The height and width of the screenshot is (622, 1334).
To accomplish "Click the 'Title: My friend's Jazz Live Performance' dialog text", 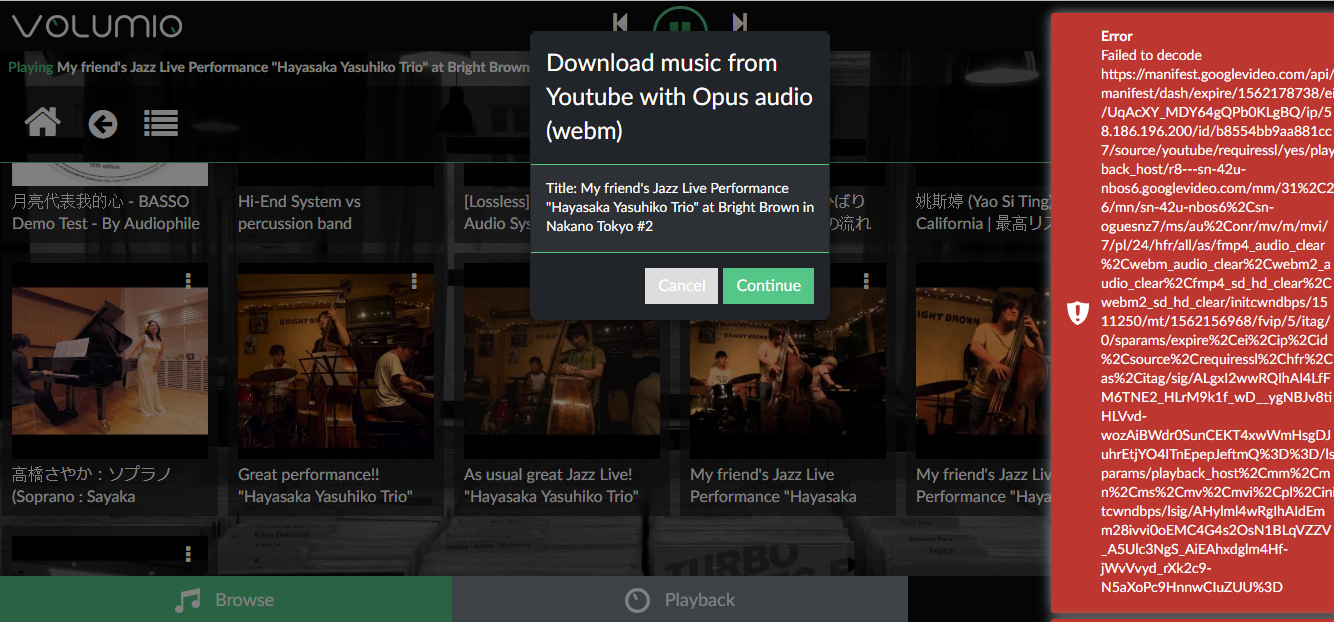I will pos(680,207).
